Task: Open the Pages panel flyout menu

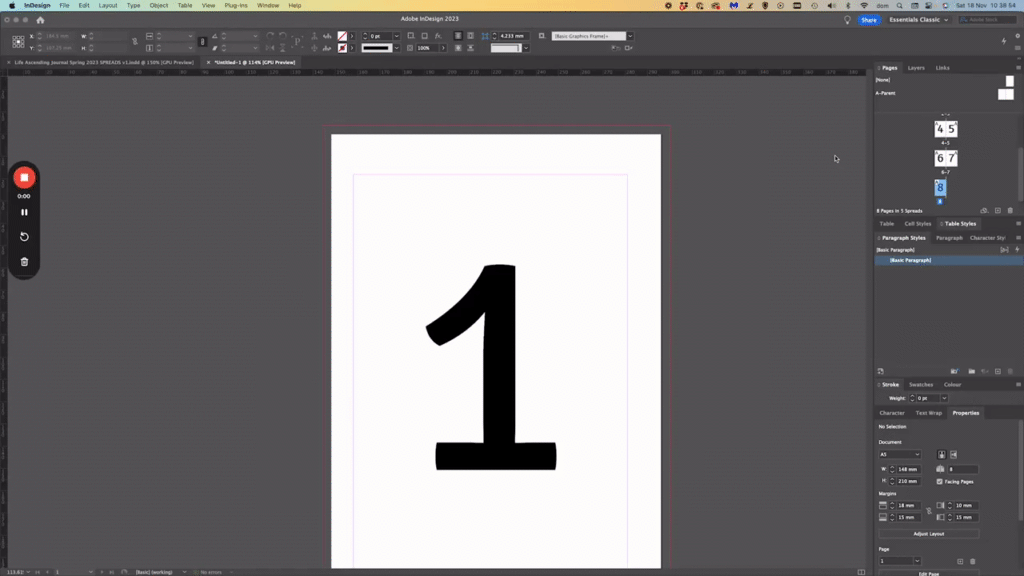Action: pos(1018,68)
